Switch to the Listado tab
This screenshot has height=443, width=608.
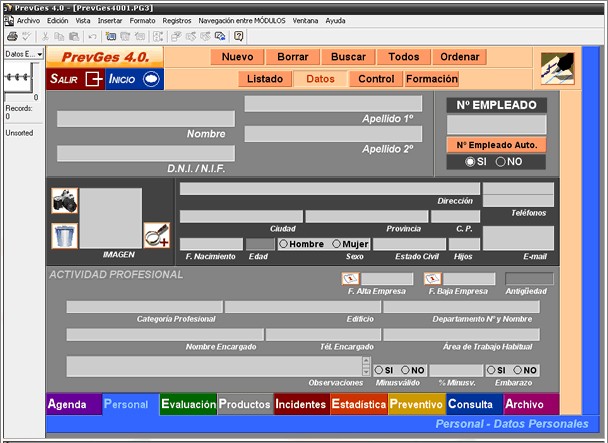265,79
